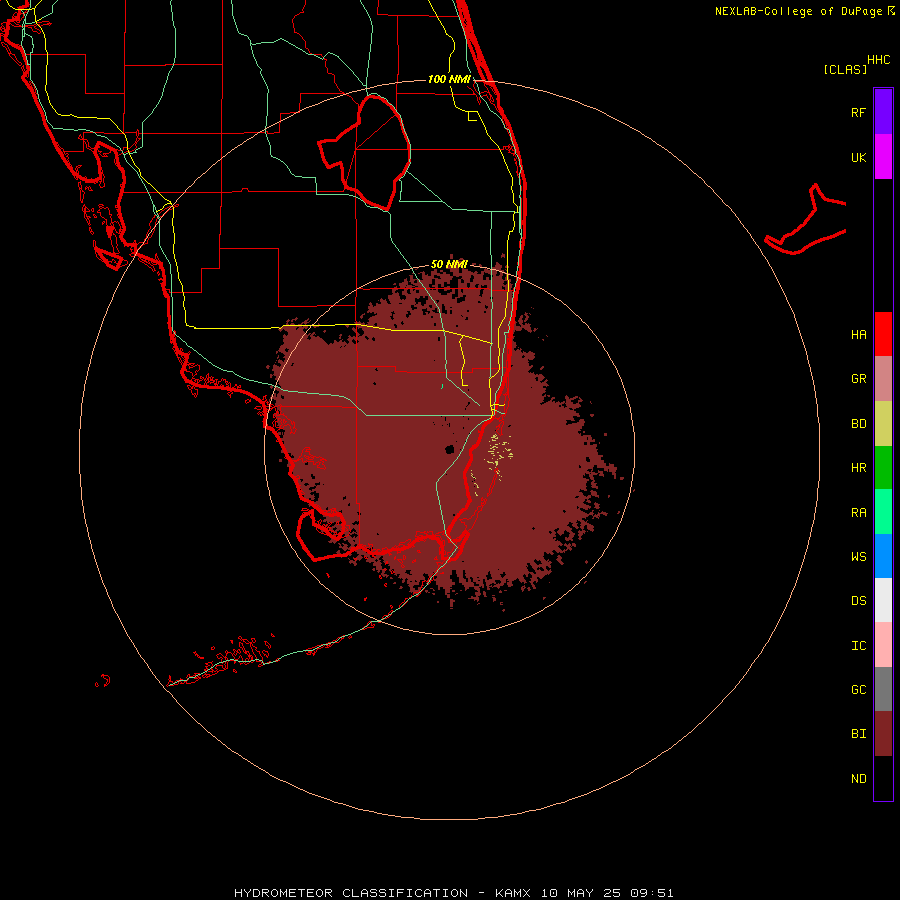The image size is (900, 900).
Task: Click the BI legend label
Action: click(858, 734)
